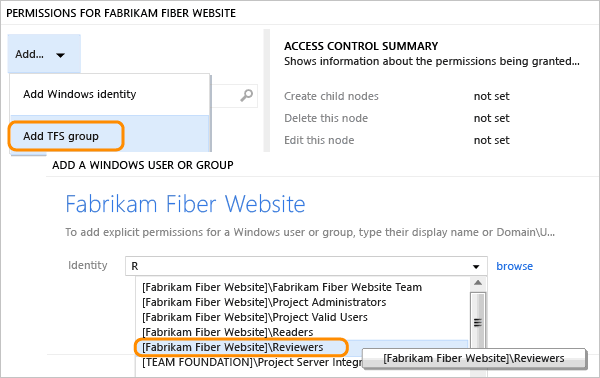Open the browse link
Screen dimensions: 600x378
pos(514,266)
